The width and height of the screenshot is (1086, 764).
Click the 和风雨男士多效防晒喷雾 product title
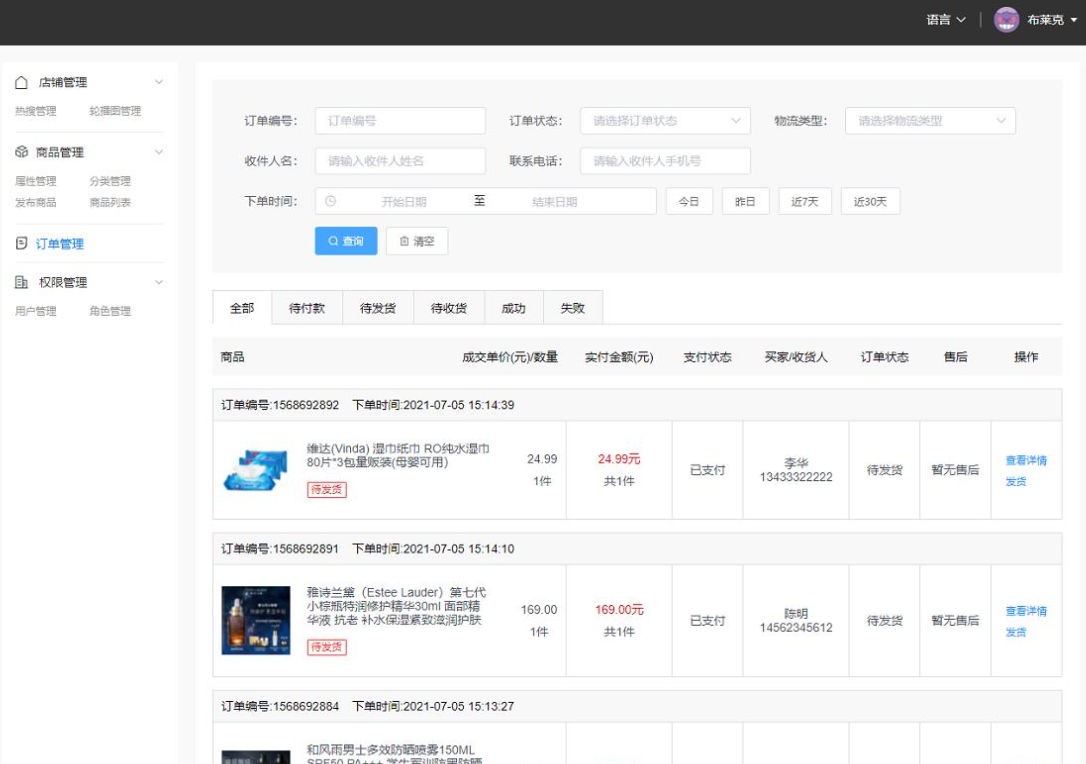(394, 756)
